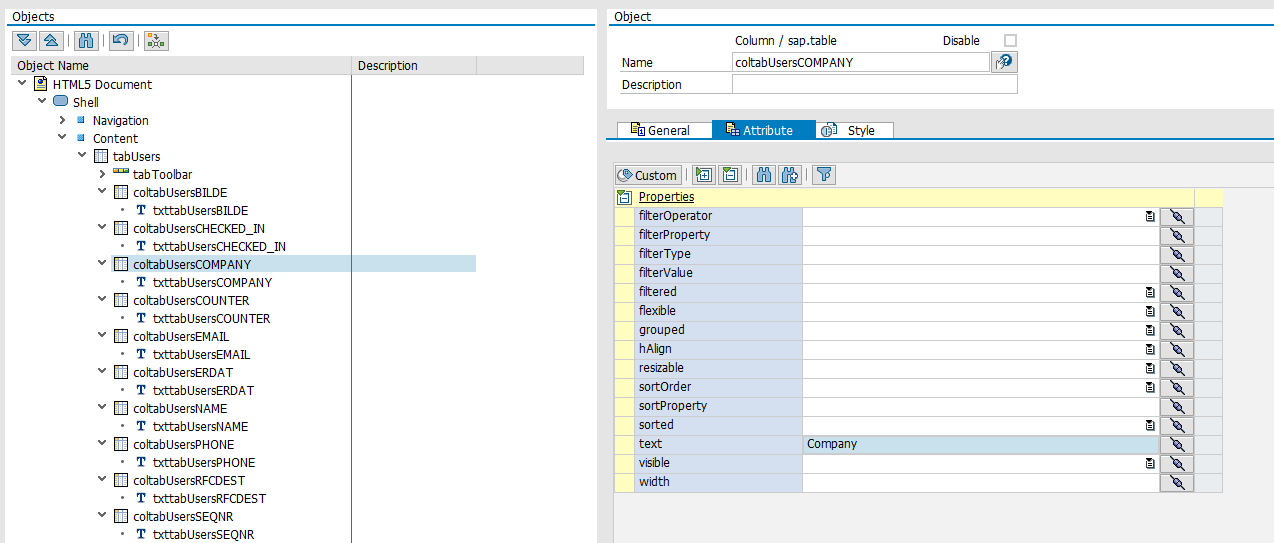This screenshot has width=1274, height=543.
Task: Click the filter funnel icon in properties toolbar
Action: tap(823, 175)
